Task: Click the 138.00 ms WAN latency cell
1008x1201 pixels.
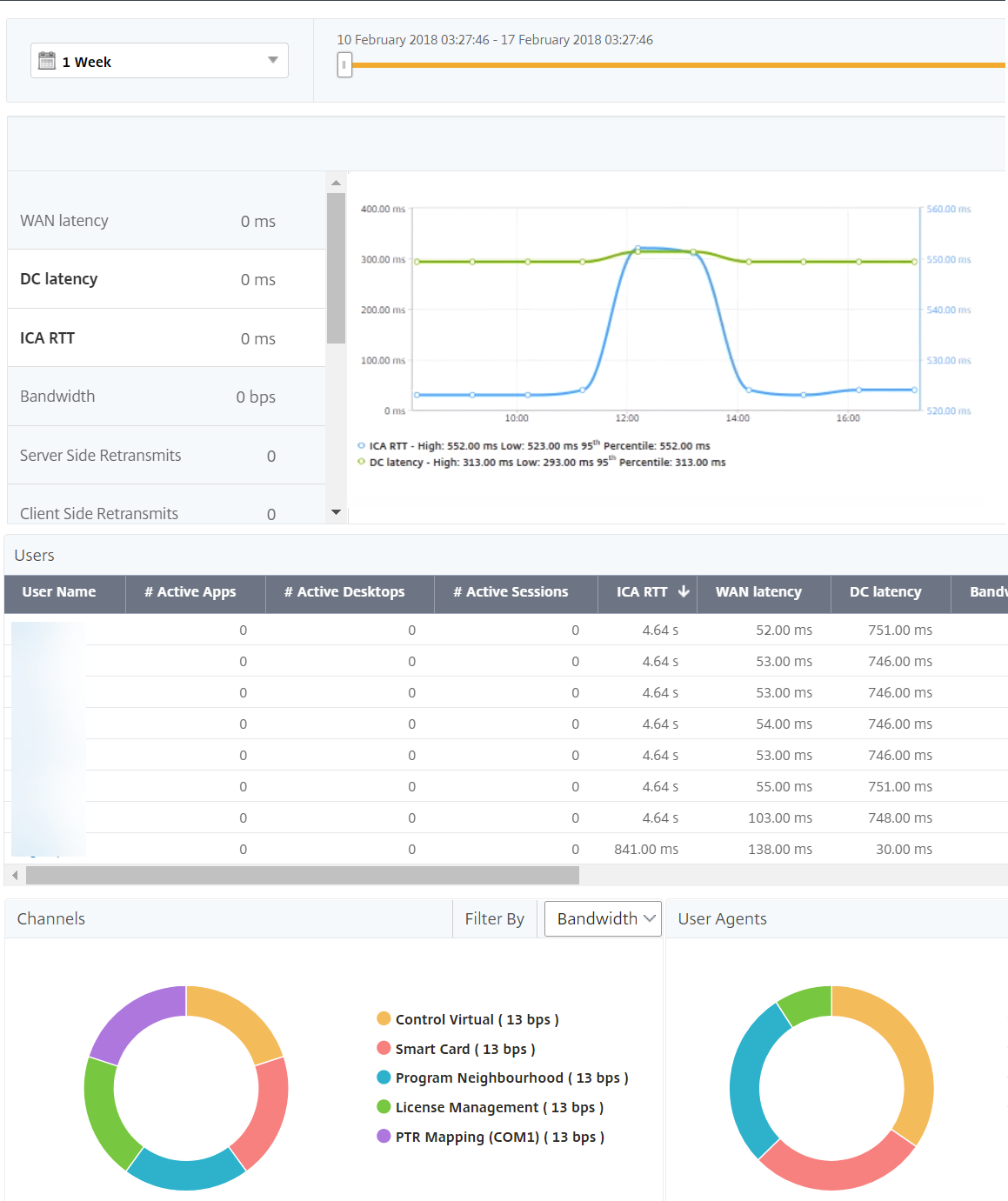Action: point(780,849)
